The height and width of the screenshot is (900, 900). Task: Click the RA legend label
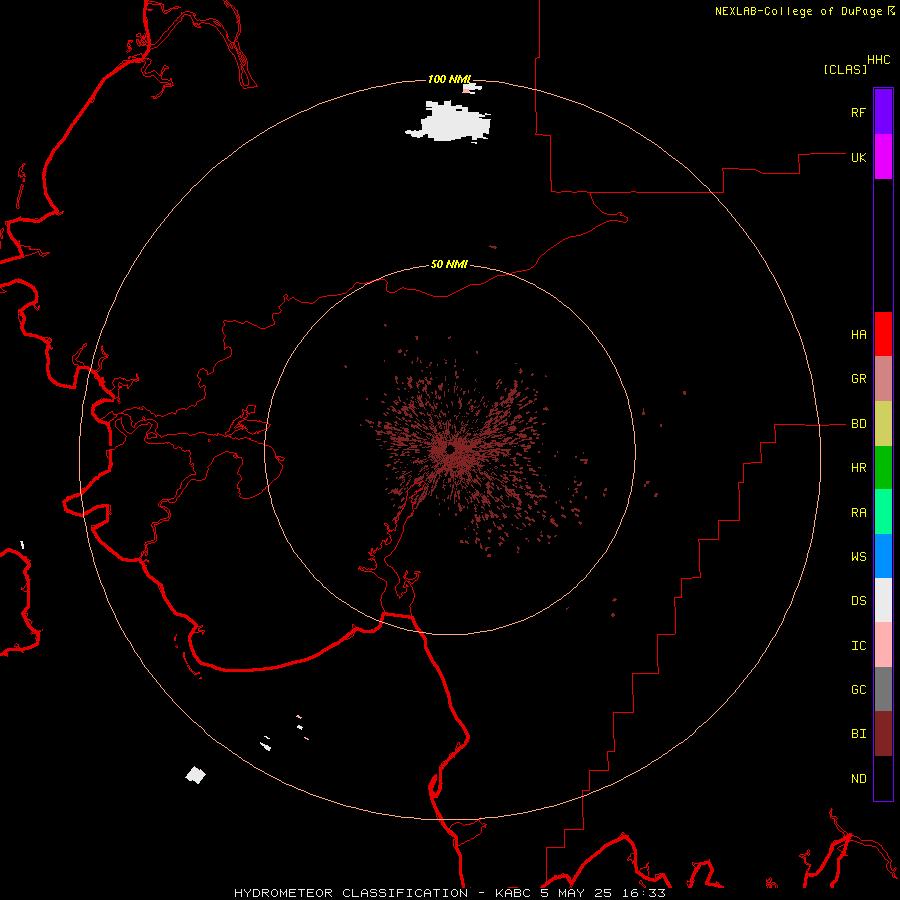(858, 513)
